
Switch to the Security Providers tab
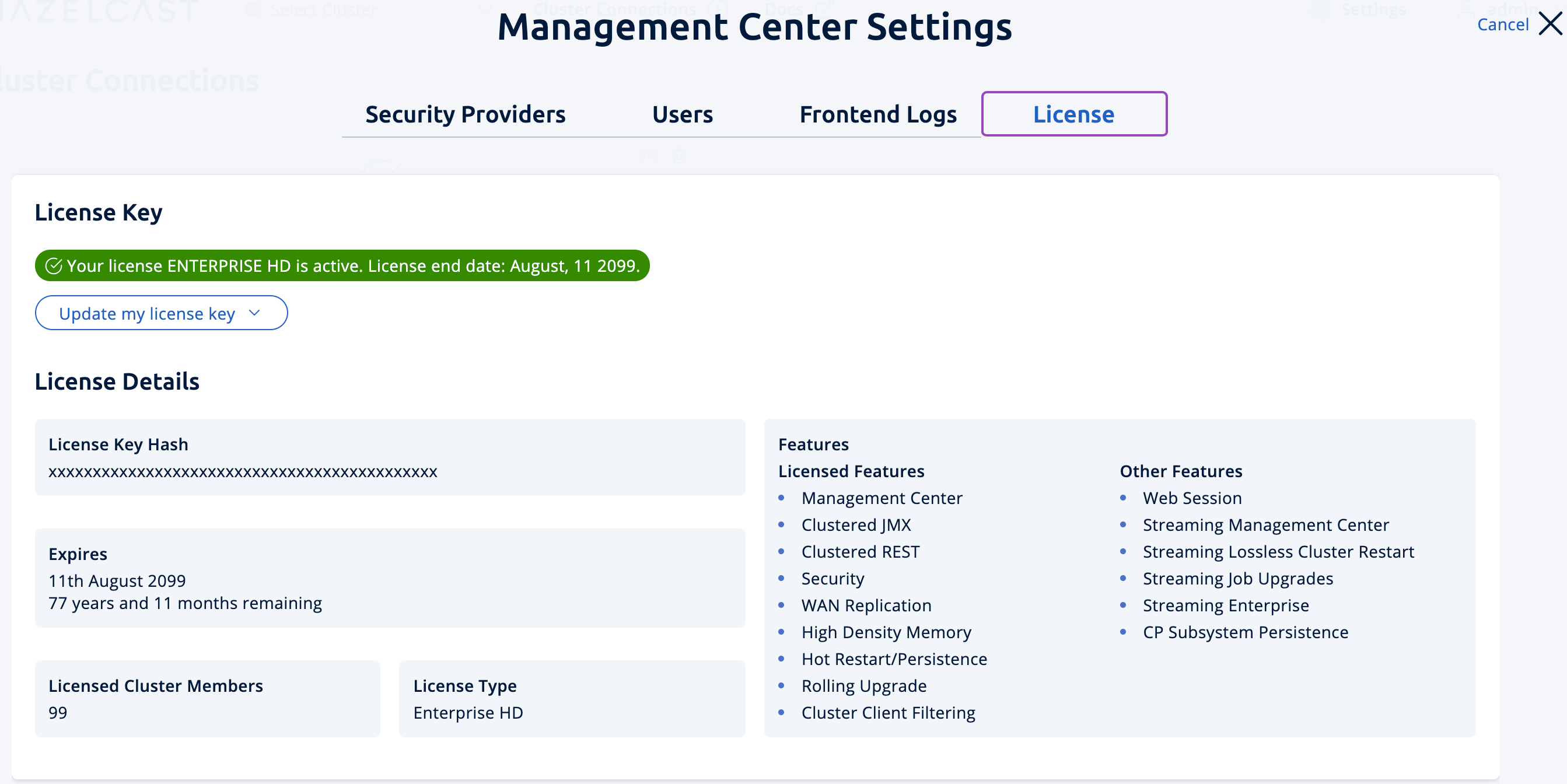(x=466, y=114)
